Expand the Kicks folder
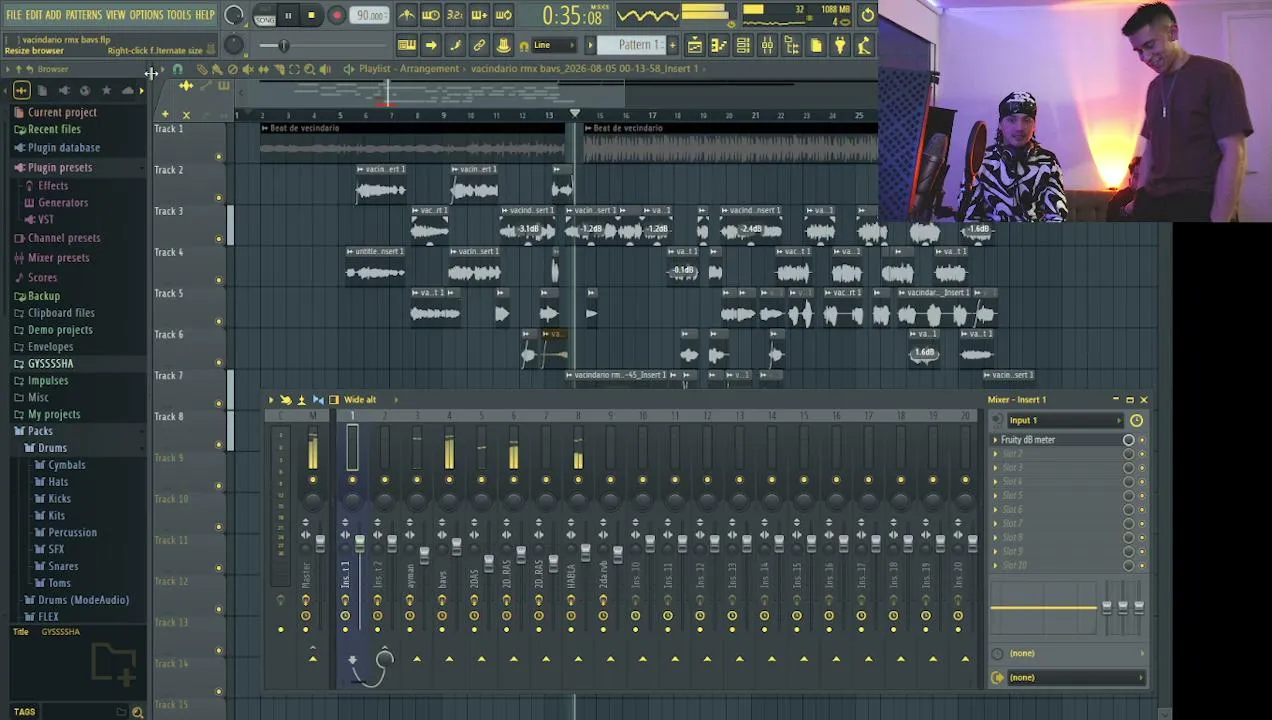 pos(59,498)
